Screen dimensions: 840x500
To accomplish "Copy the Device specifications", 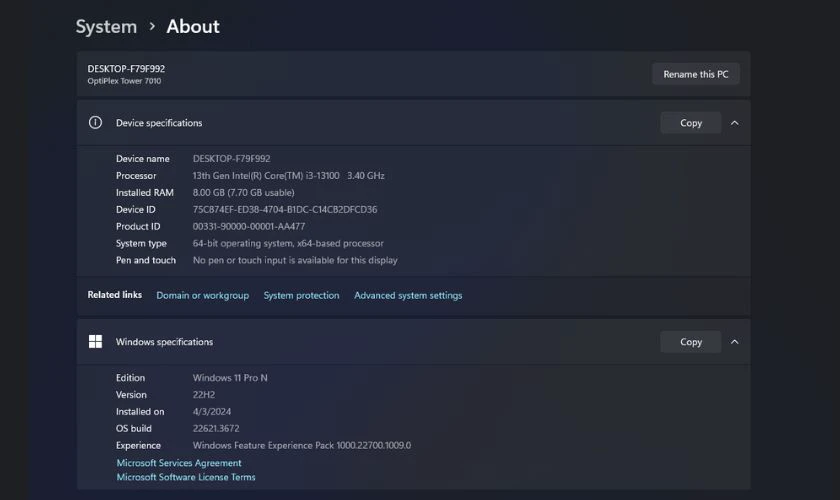I will tap(691, 123).
